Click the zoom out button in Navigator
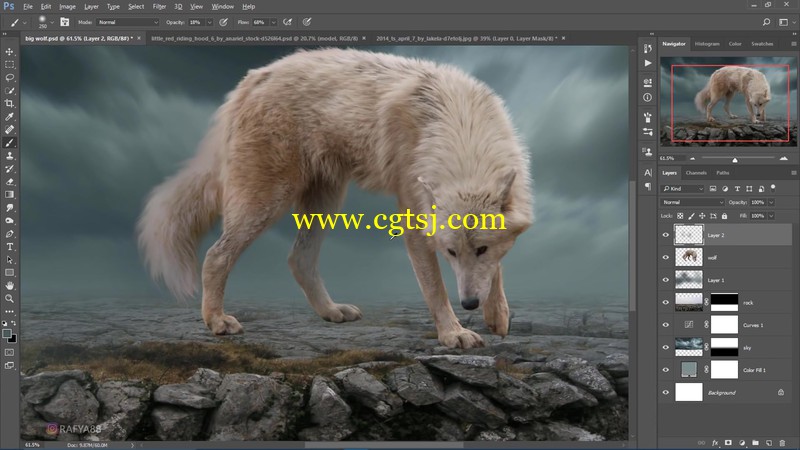This screenshot has width=800, height=450. click(x=692, y=159)
